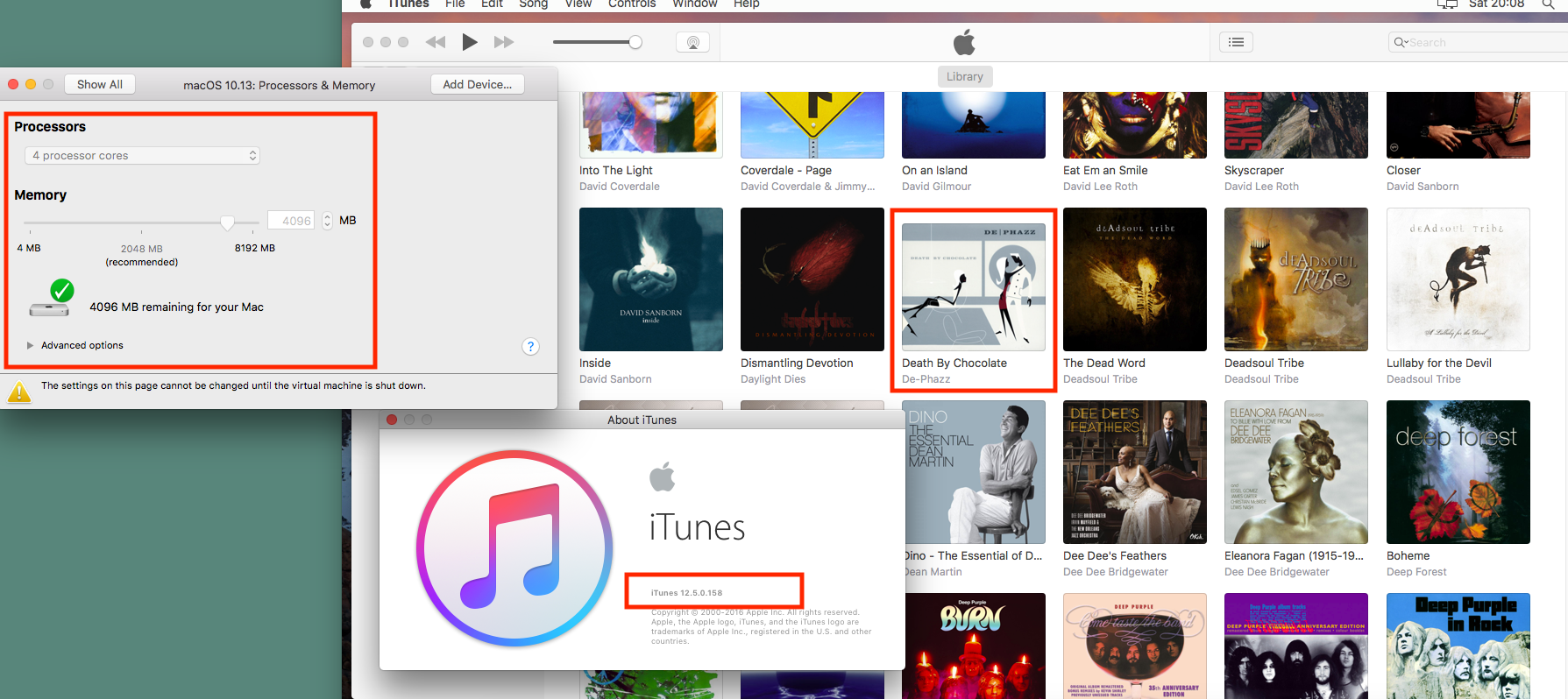This screenshot has width=1568, height=699.
Task: Open the Dismantling Devotion album cover
Action: 812,279
